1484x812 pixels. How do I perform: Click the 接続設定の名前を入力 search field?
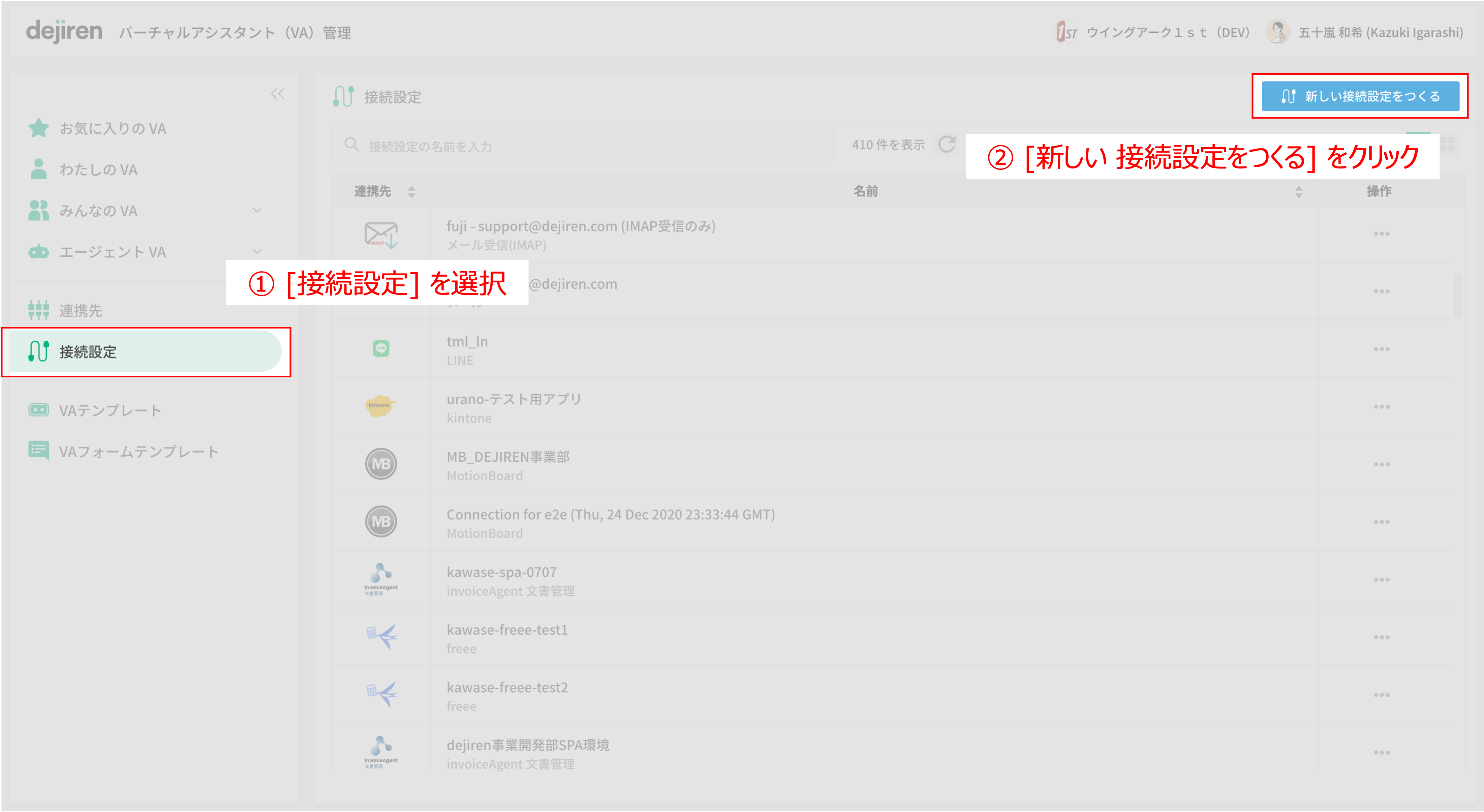582,145
